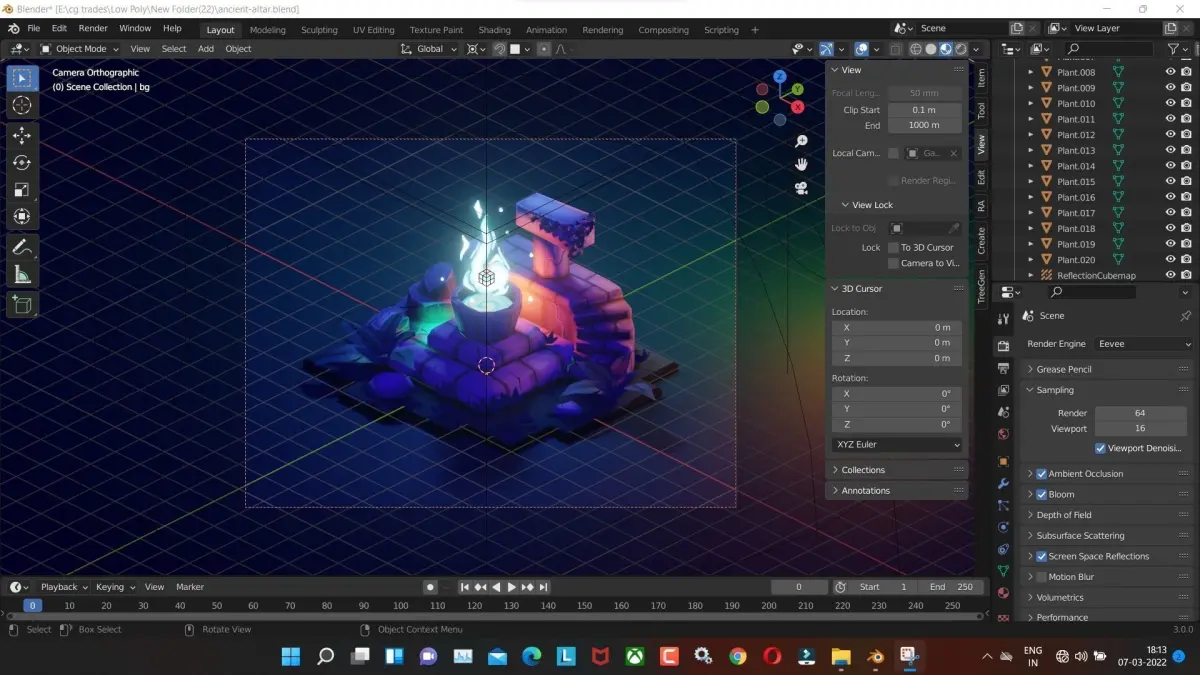Select the Rotate tool

(22, 162)
